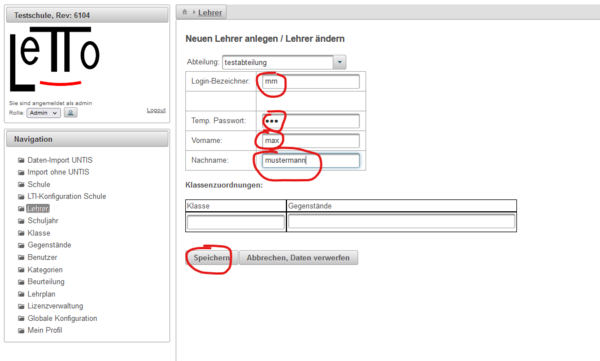Image resolution: width=600 pixels, height=361 pixels.
Task: Click heading Neuen Lehrer anlegen / Lehrer ändern
Action: (x=265, y=39)
